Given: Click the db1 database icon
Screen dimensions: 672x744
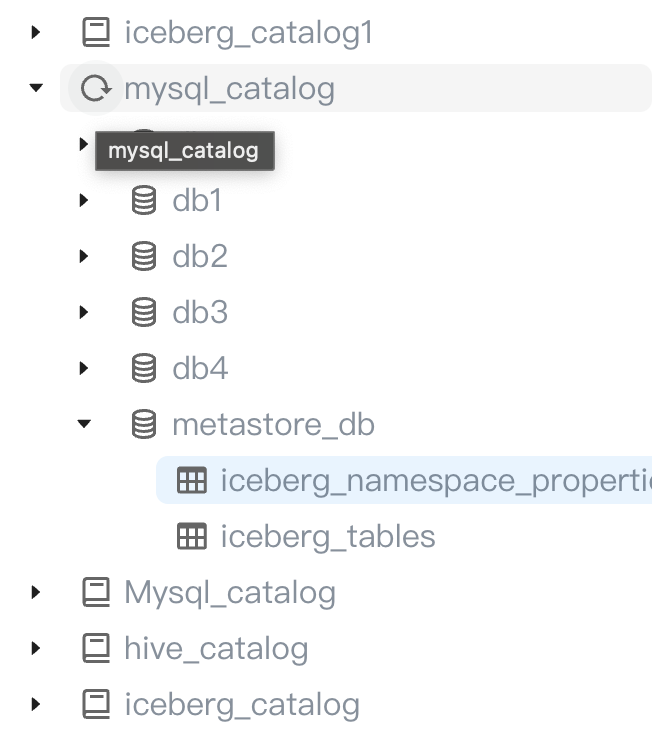Looking at the screenshot, I should [144, 201].
